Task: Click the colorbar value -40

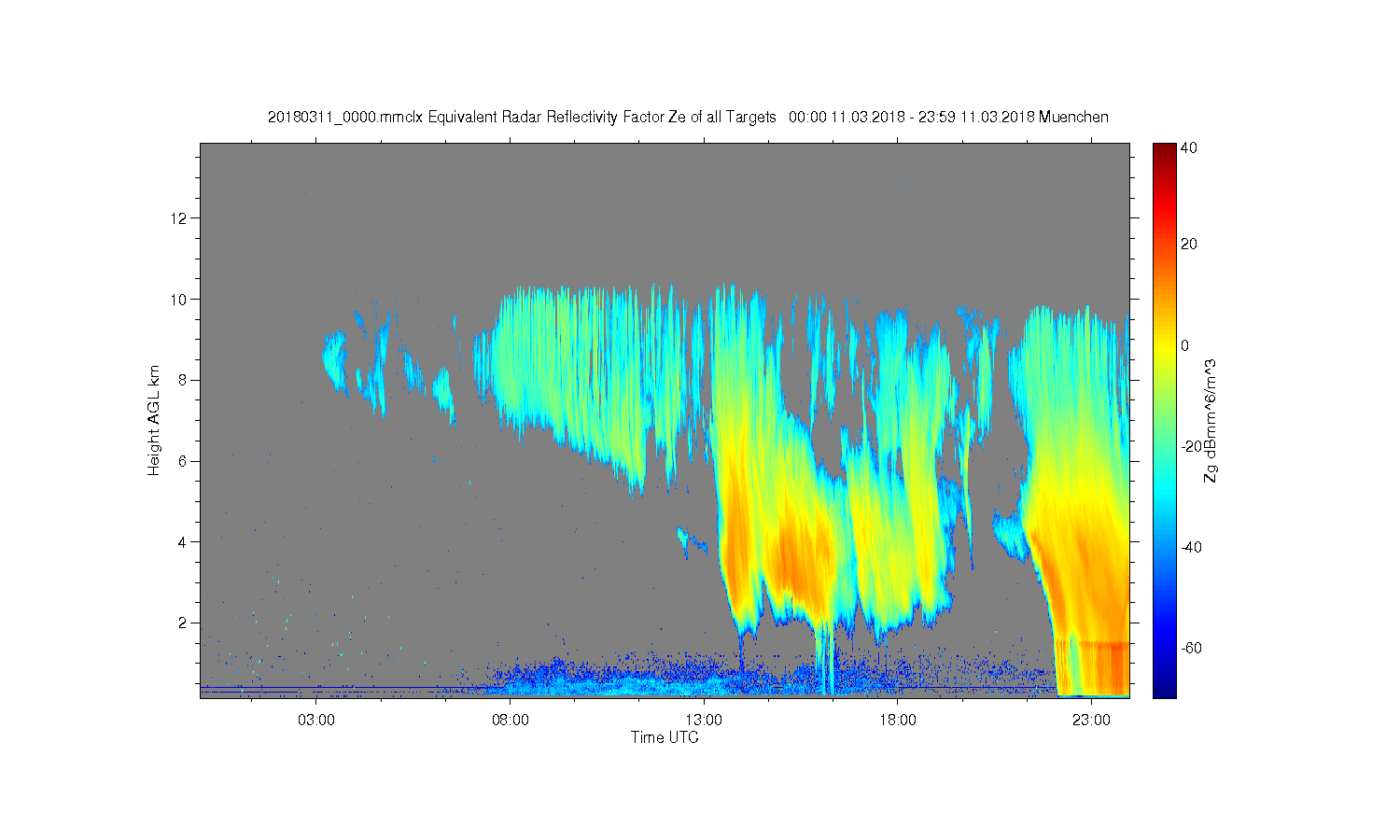Action: pos(1192,547)
